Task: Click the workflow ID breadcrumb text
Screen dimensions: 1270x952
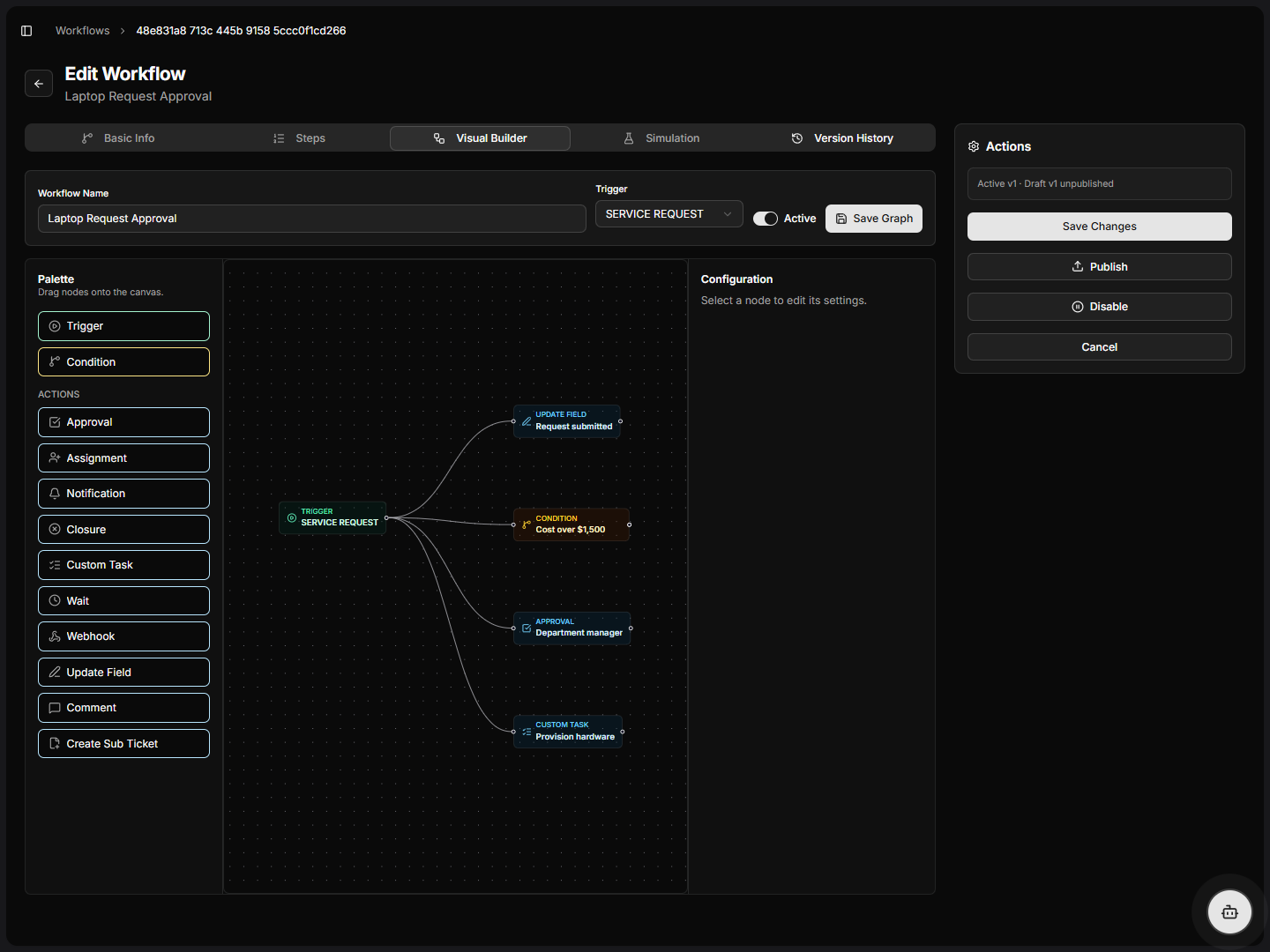Action: pos(241,31)
